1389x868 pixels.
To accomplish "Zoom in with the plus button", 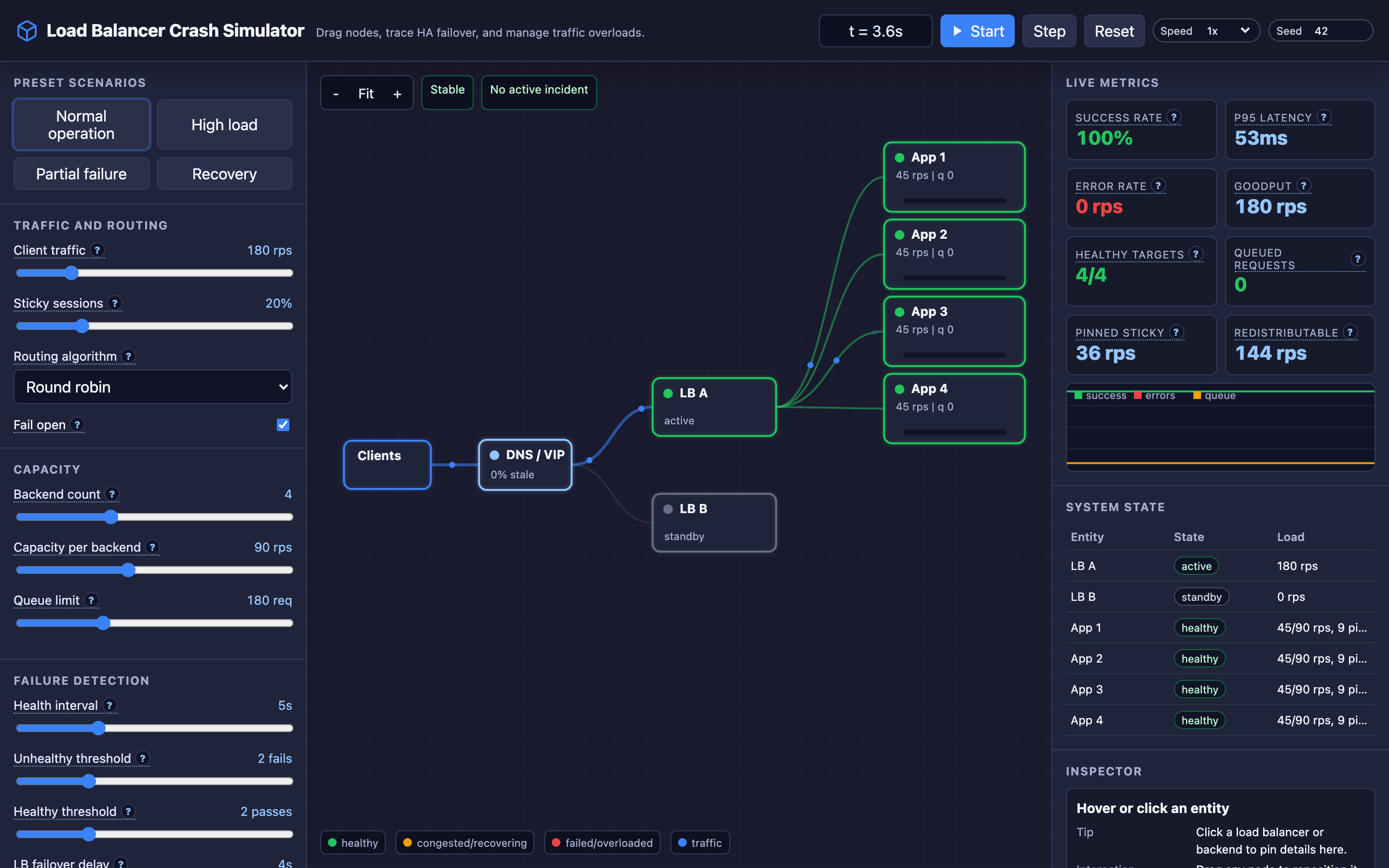I will click(x=397, y=94).
